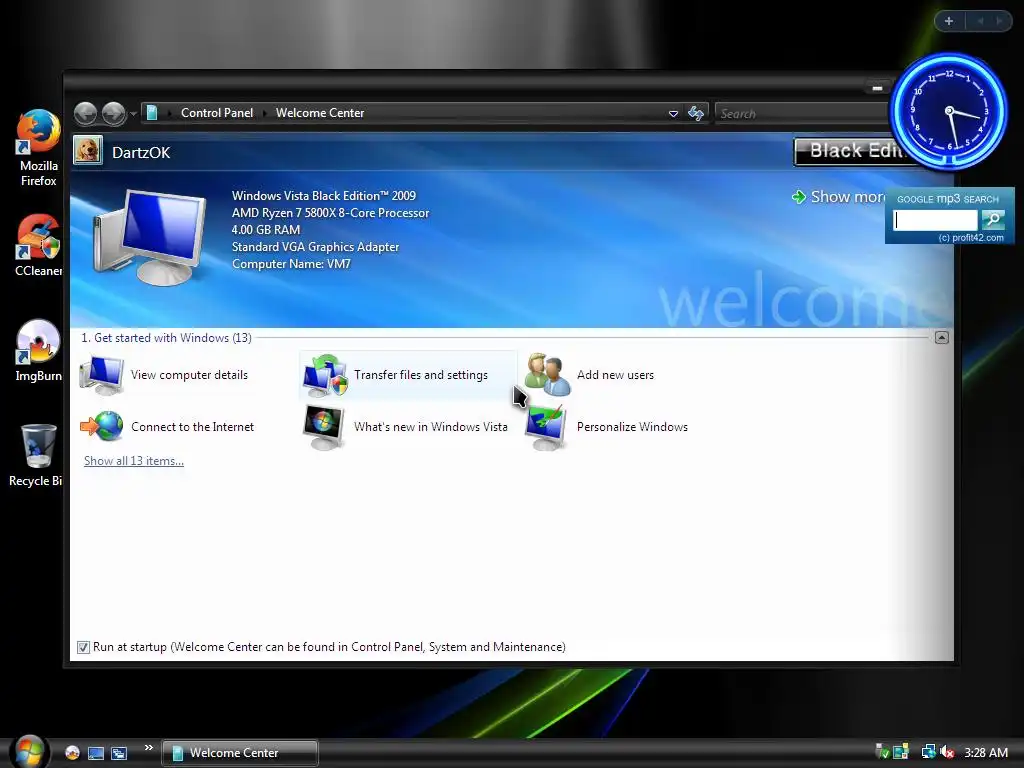Image resolution: width=1024 pixels, height=768 pixels.
Task: Click the Windows Start orb
Action: [29, 751]
